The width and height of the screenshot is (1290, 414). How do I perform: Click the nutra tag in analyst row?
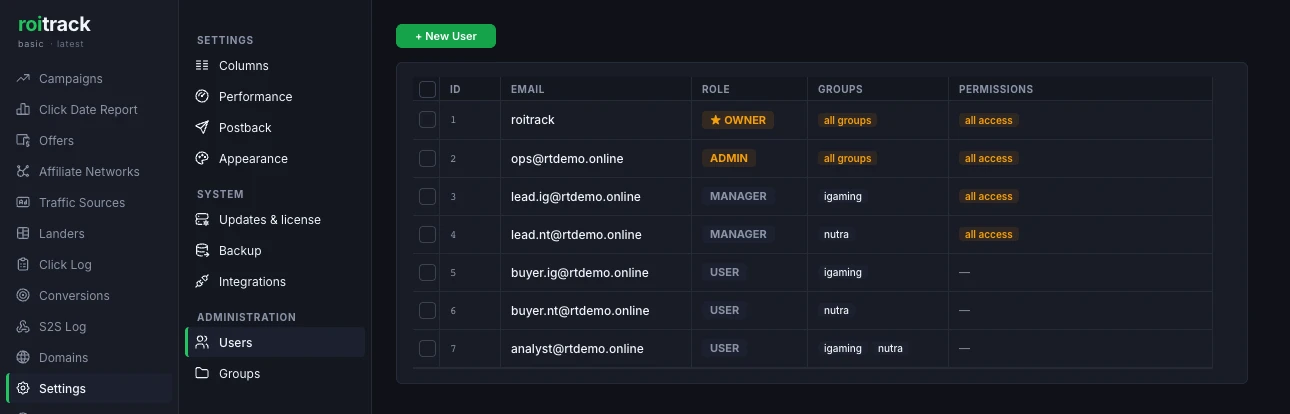pos(890,348)
